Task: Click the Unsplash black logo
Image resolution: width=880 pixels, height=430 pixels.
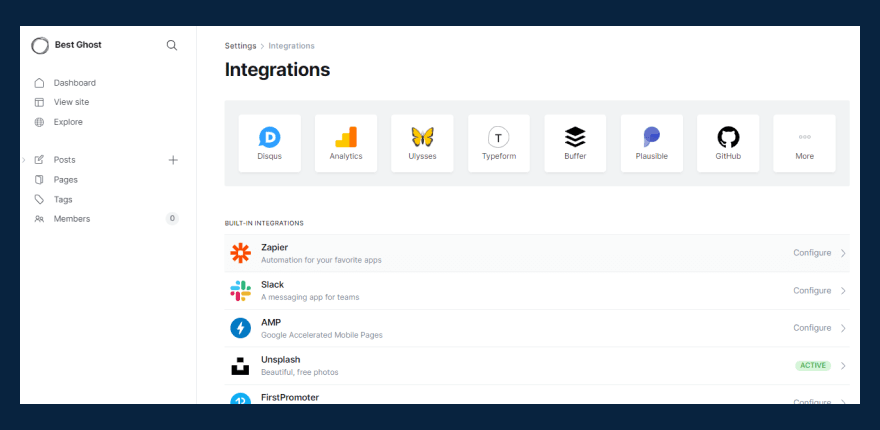Action: tap(240, 365)
